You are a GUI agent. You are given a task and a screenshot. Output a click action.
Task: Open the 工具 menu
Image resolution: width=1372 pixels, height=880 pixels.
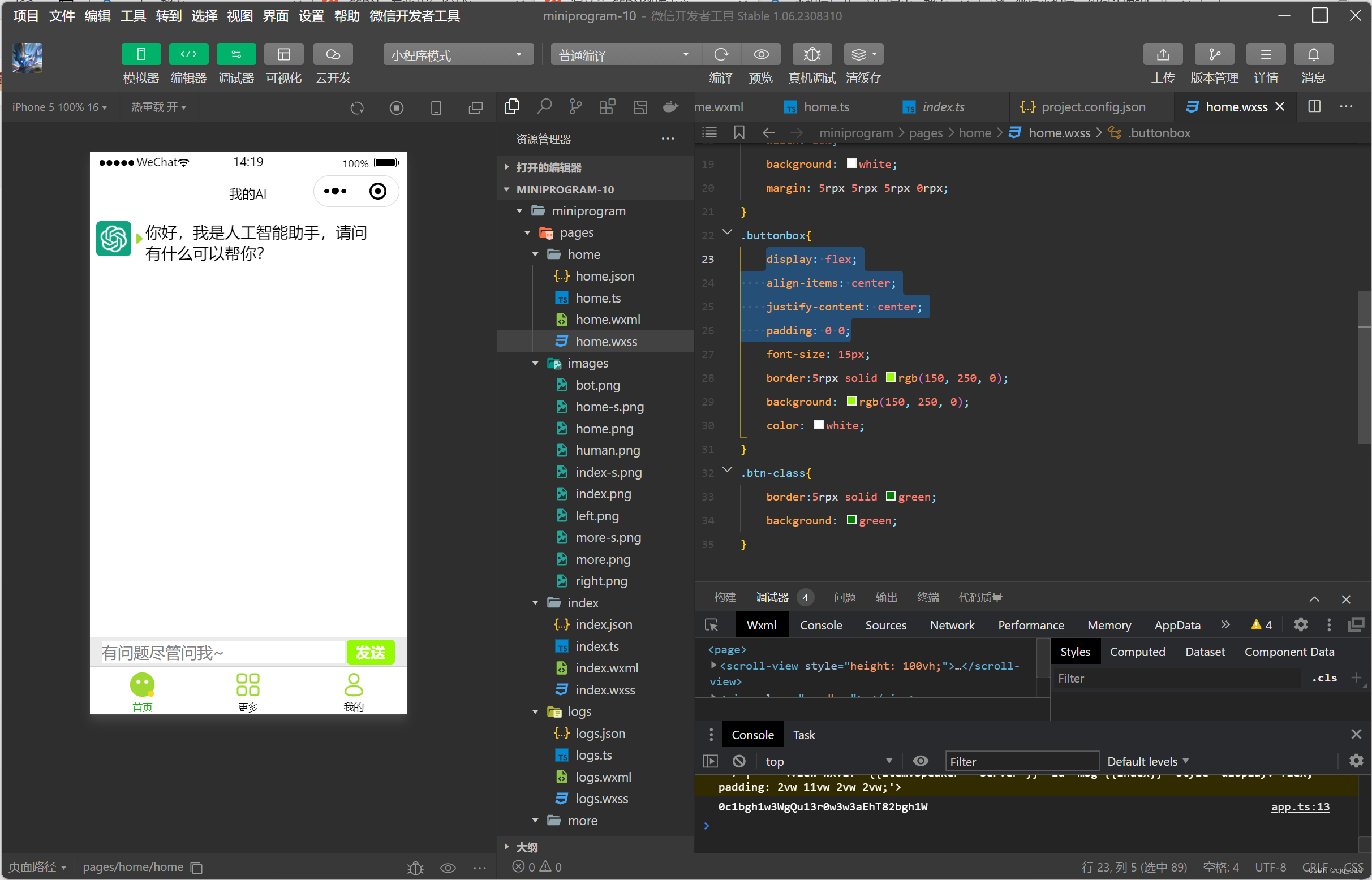(132, 16)
